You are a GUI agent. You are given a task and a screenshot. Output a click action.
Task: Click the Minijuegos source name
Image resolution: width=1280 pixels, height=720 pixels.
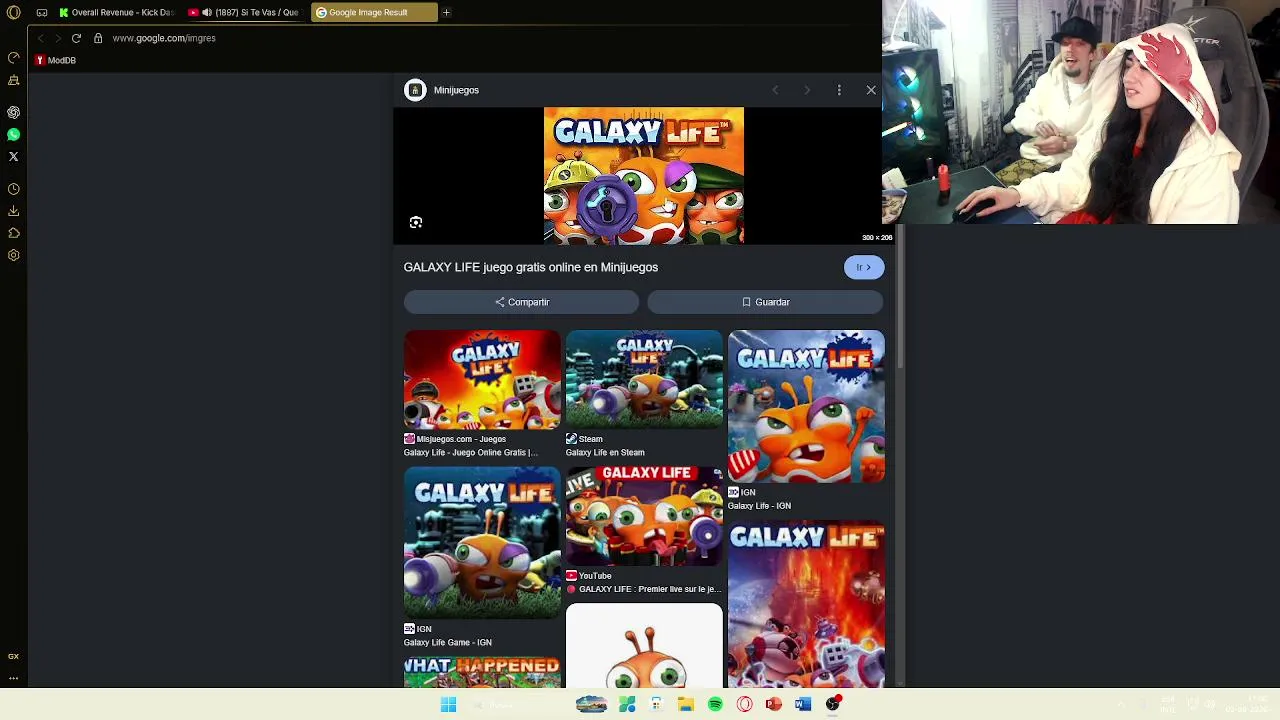pos(456,90)
